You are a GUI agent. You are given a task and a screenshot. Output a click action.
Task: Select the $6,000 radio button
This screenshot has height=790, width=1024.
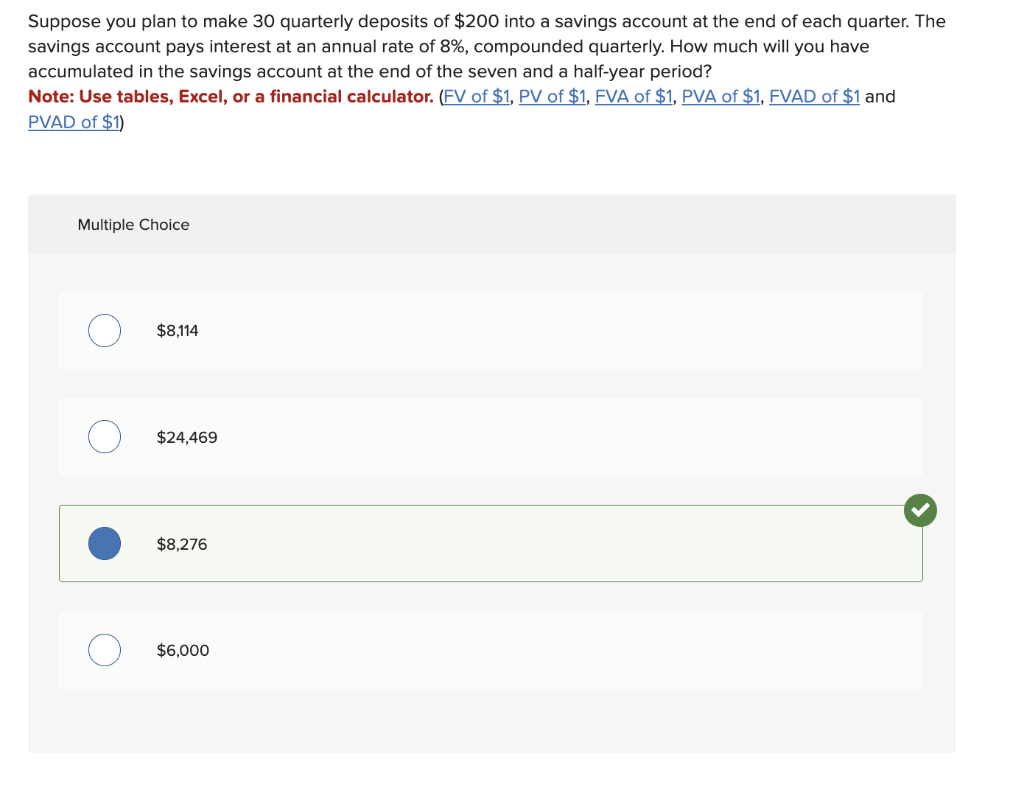[x=104, y=650]
